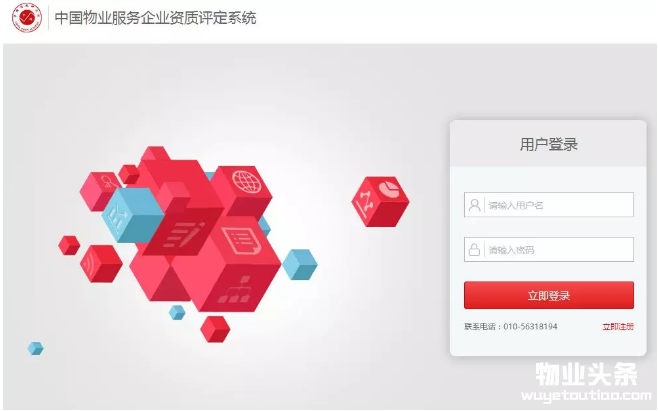The height and width of the screenshot is (411, 658).
Task: Click the globe icon on red cube
Action: pyautogui.click(x=246, y=181)
